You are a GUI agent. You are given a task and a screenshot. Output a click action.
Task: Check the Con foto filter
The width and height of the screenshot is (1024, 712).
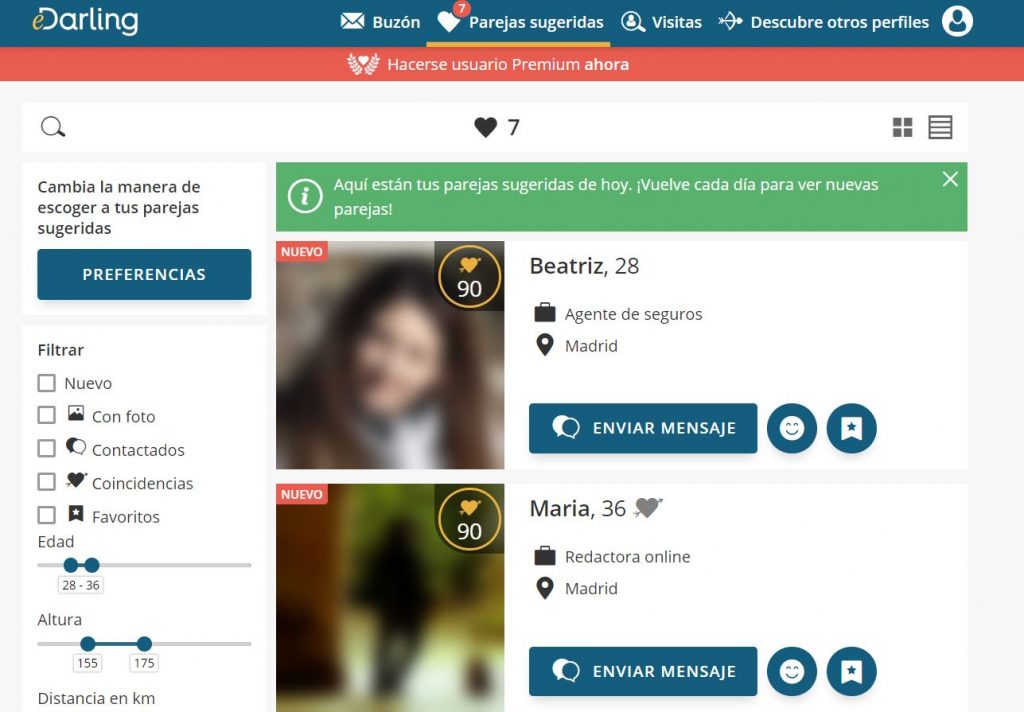(47, 416)
